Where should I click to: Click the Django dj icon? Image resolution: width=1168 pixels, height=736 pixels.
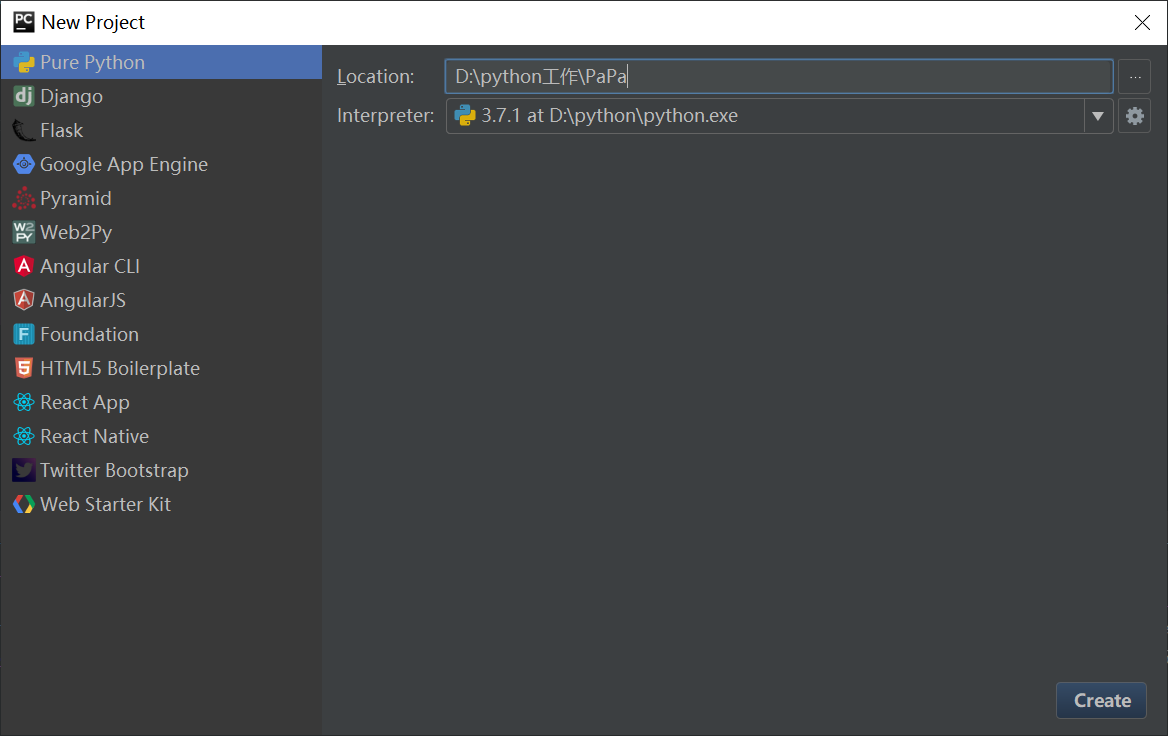pos(24,96)
